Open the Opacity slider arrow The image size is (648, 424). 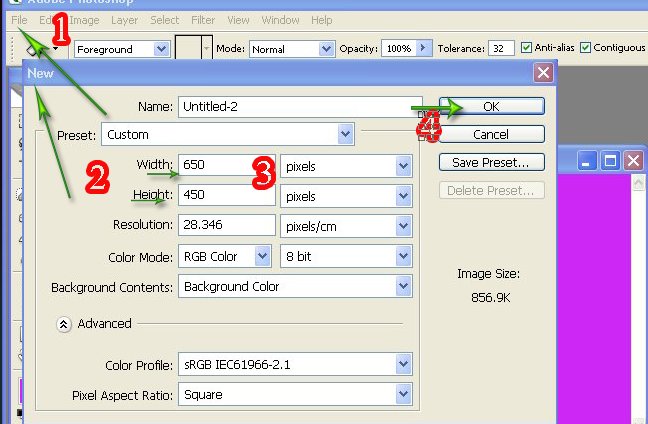coord(424,48)
